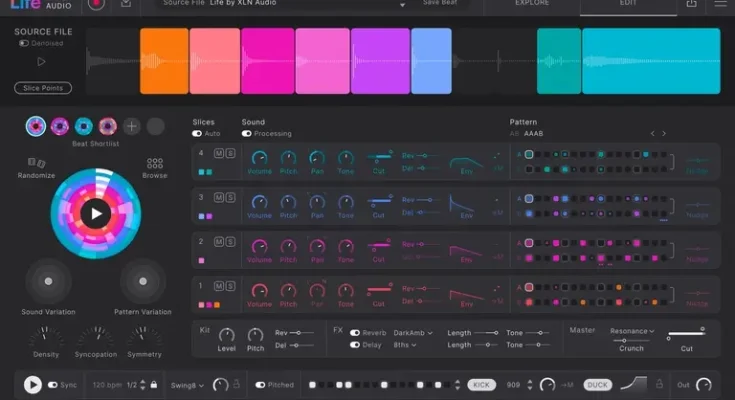Open the DarkAmb reverb type dropdown
735x400 pixels.
click(413, 332)
